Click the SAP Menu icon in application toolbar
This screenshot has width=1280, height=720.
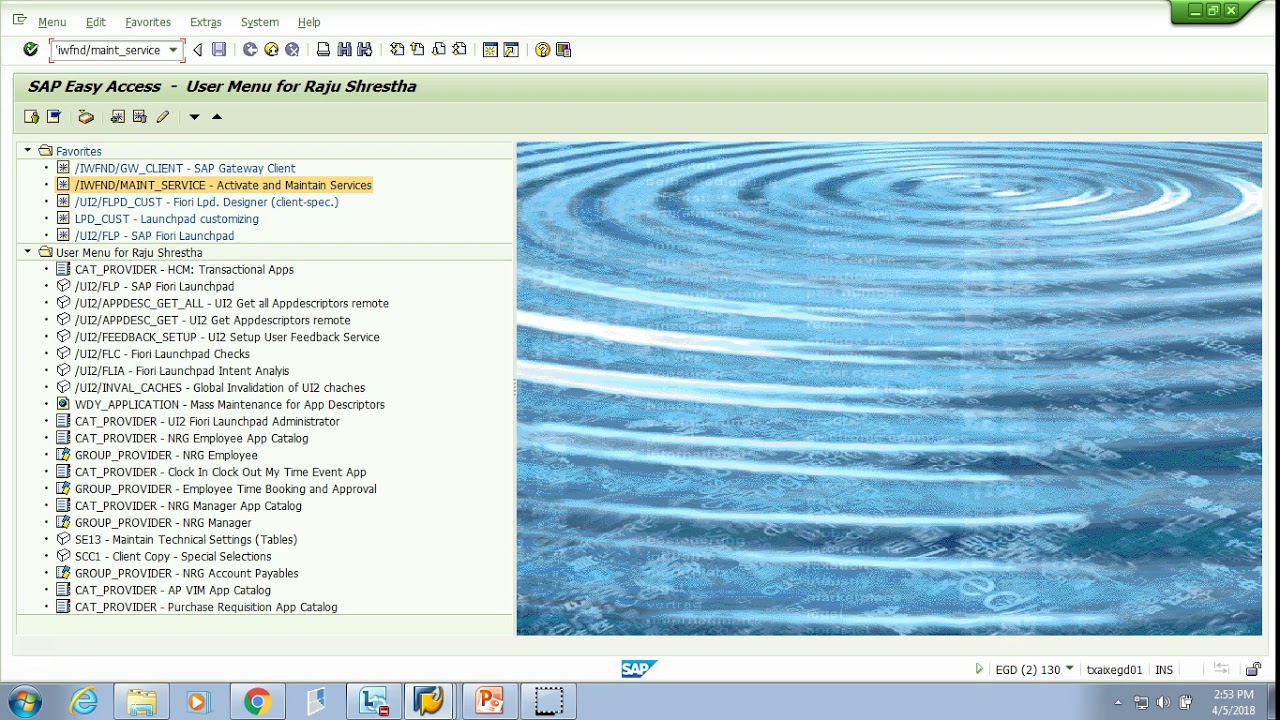(54, 117)
